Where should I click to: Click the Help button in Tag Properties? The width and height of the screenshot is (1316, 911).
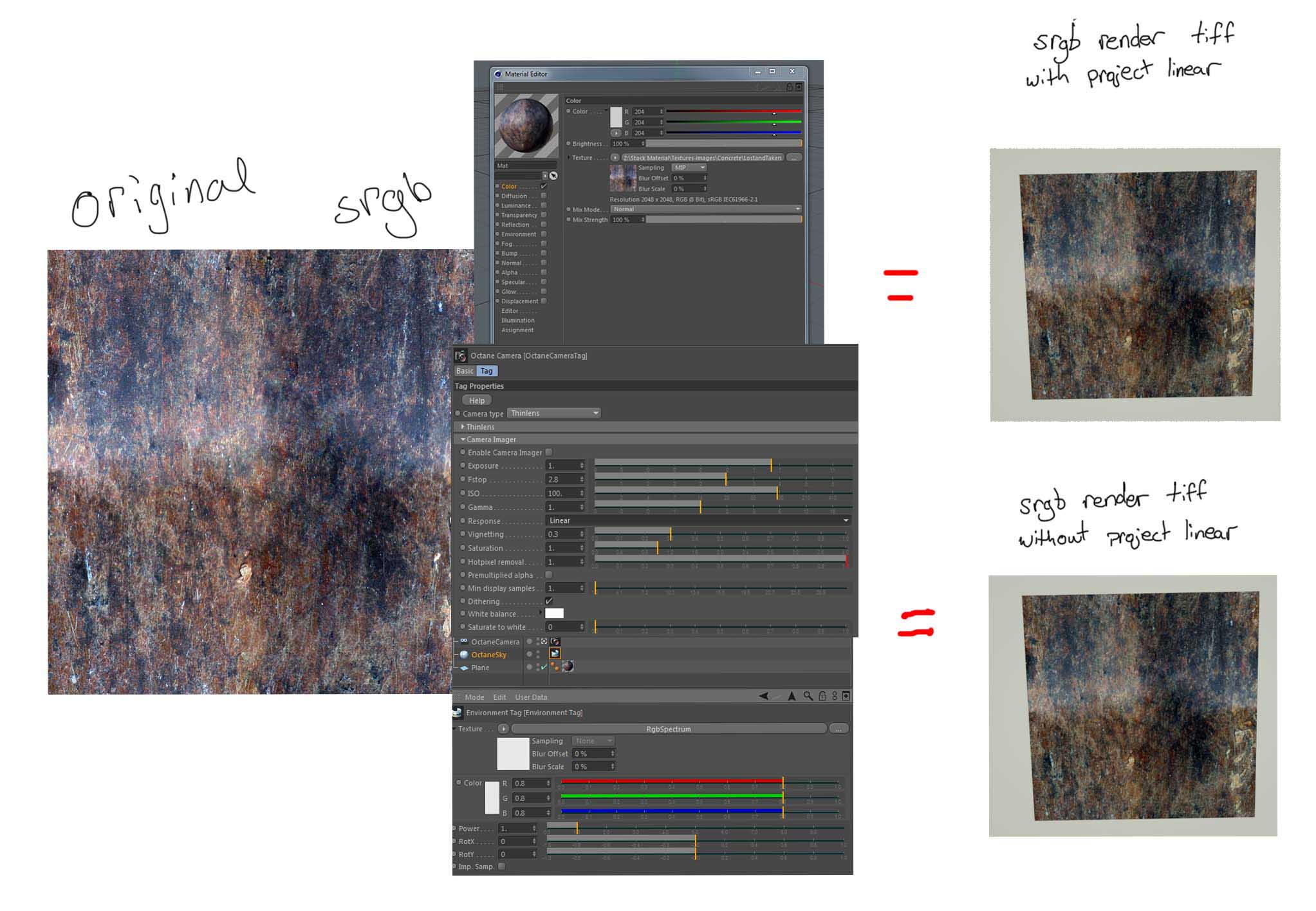pyautogui.click(x=477, y=400)
